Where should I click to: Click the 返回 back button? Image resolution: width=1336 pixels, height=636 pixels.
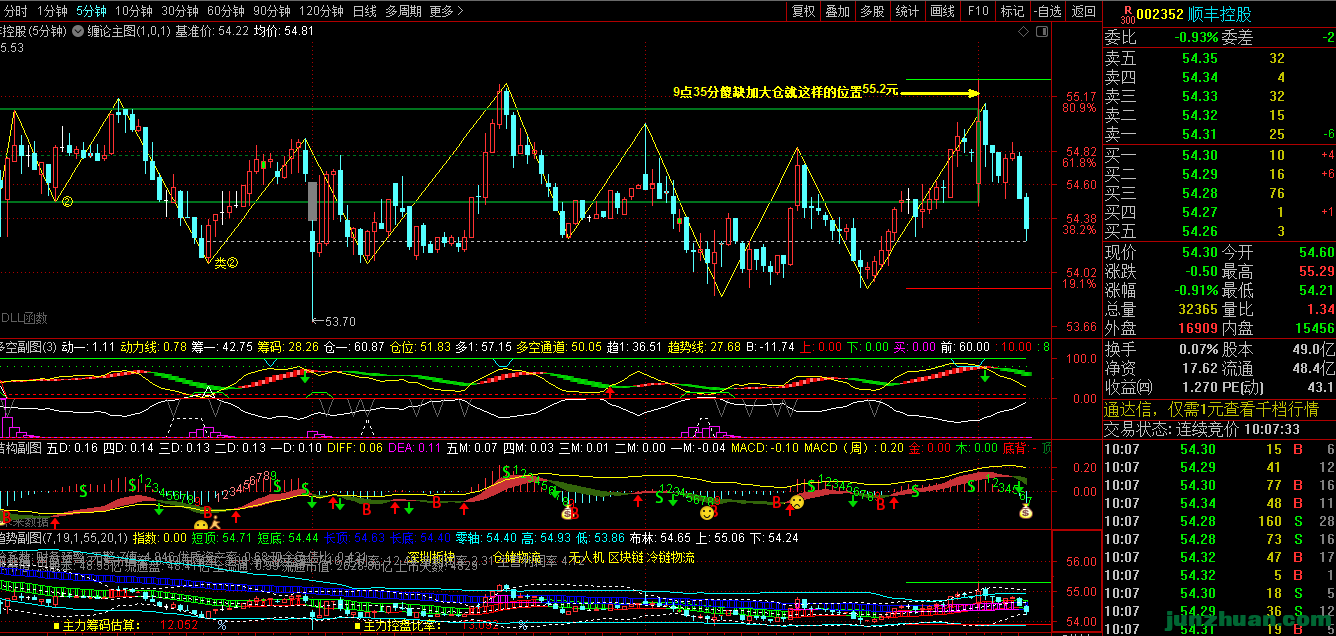pyautogui.click(x=1083, y=11)
